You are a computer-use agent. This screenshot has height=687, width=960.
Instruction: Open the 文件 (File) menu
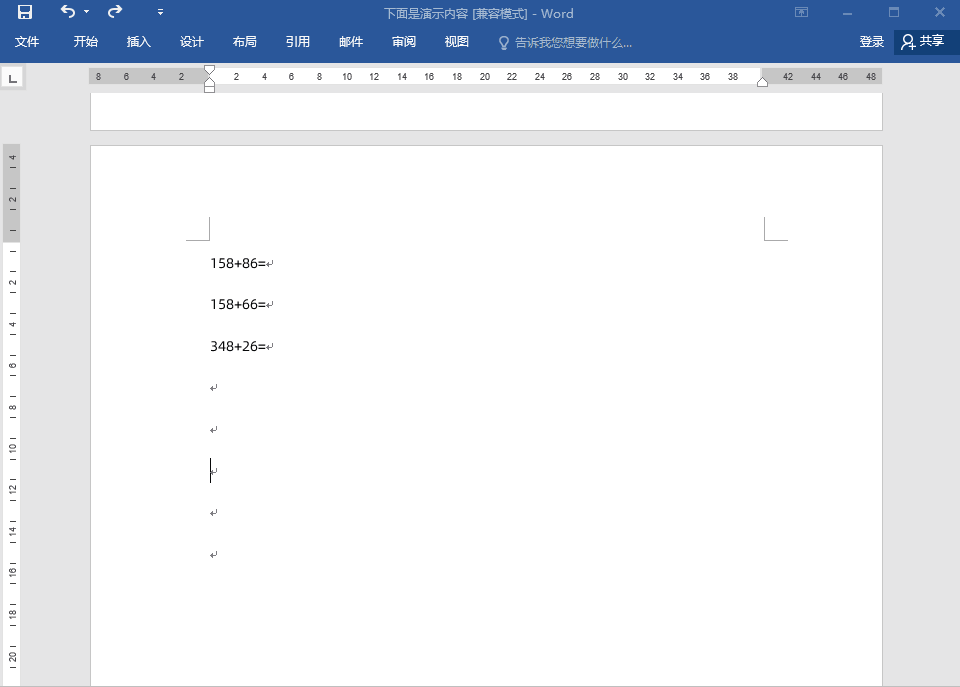pyautogui.click(x=27, y=42)
